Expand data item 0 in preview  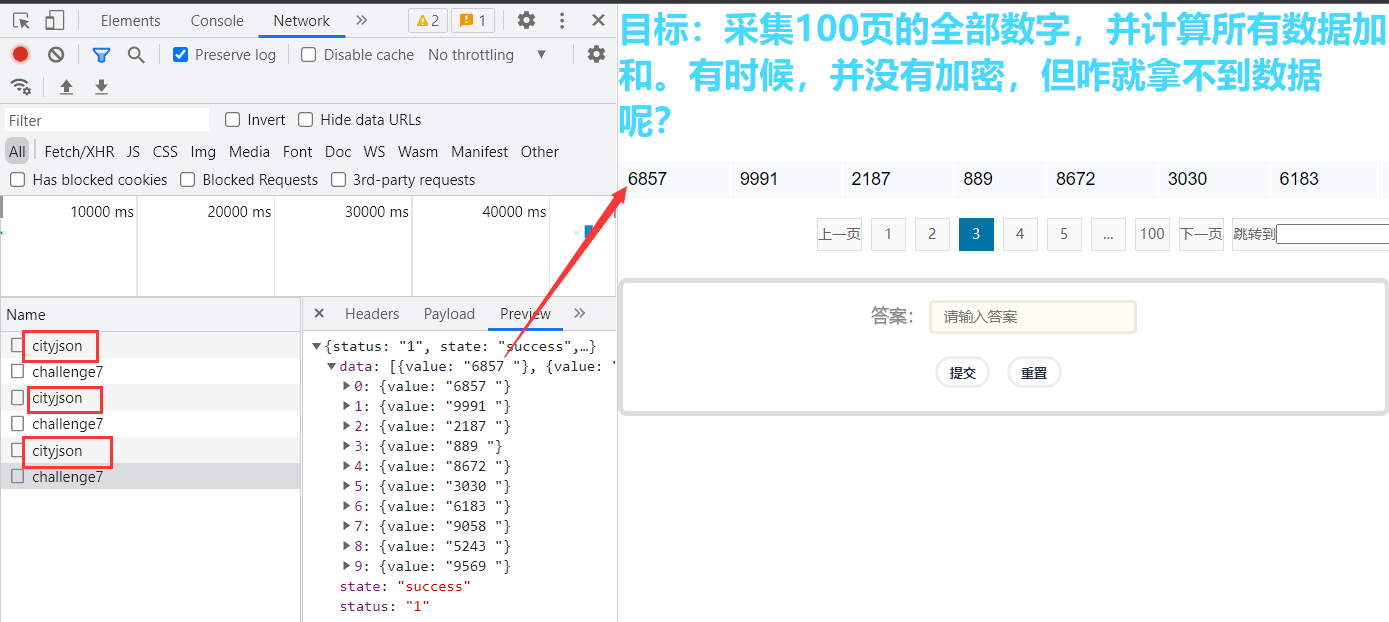[347, 386]
